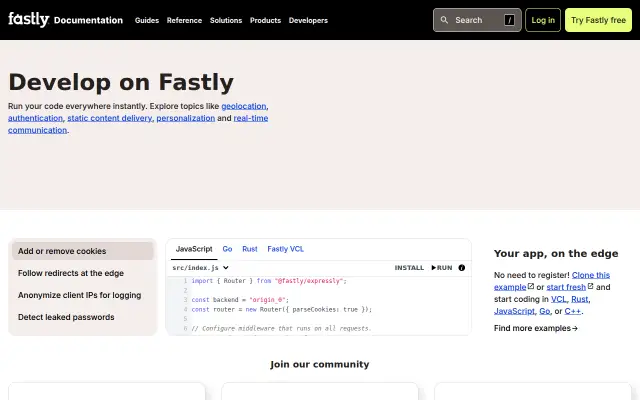This screenshot has width=640, height=400.
Task: Click 'Your app, on the edge' heading
Action: pos(556,253)
